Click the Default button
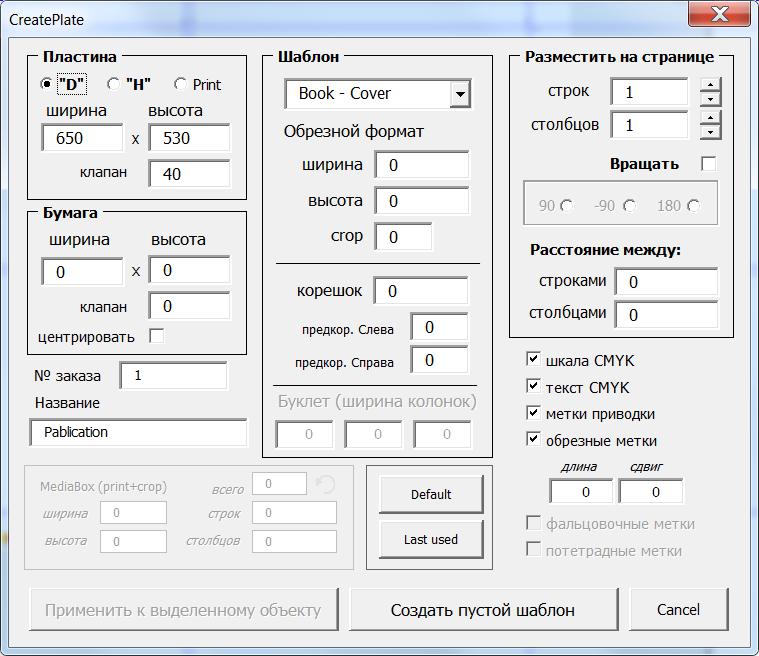The width and height of the screenshot is (759, 656). point(431,494)
